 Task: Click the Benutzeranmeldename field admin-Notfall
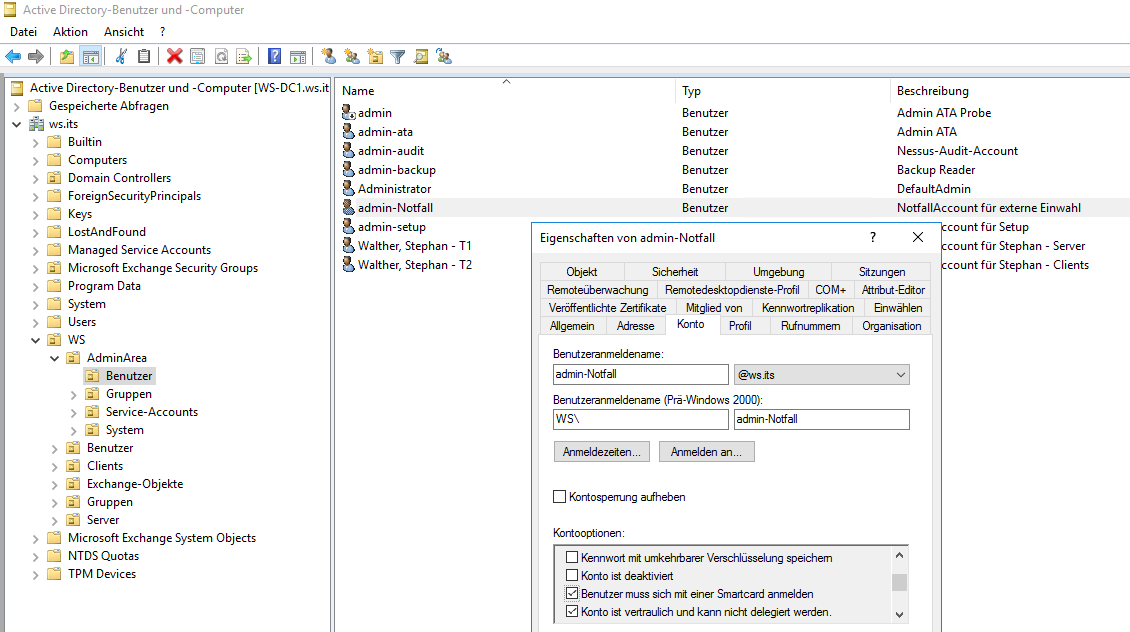click(x=641, y=374)
